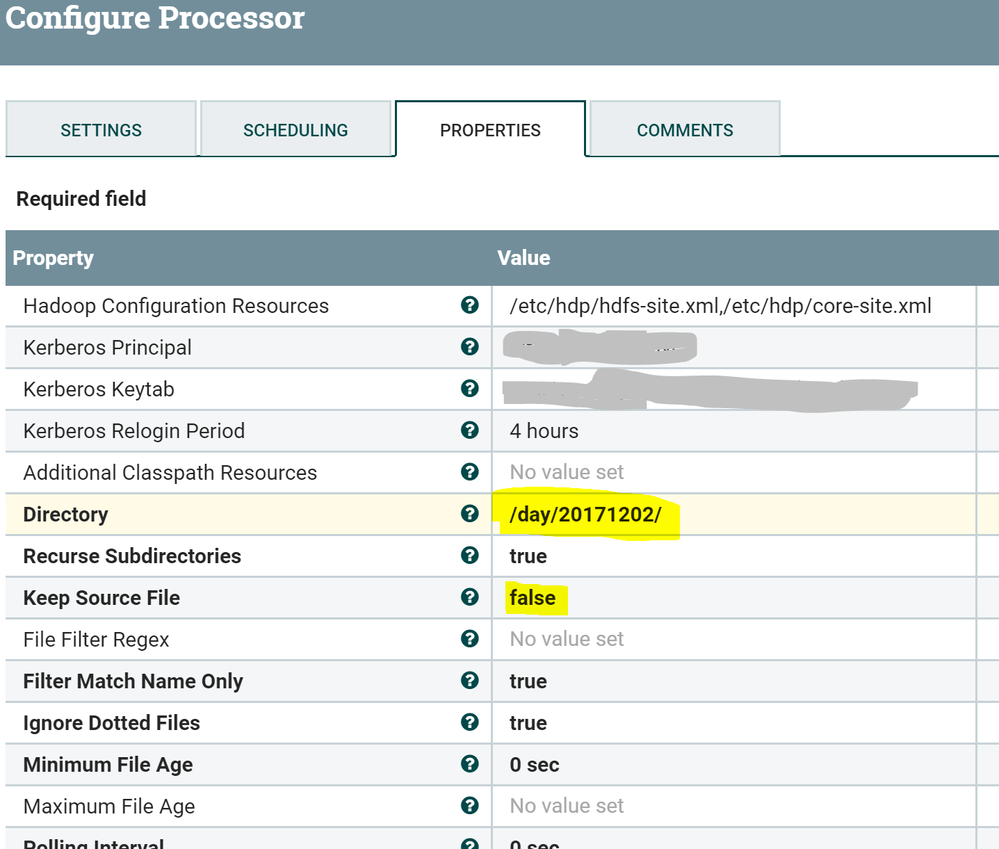The image size is (999, 849).
Task: Click help icon for Additional Classpath Resources
Action: pyautogui.click(x=469, y=472)
